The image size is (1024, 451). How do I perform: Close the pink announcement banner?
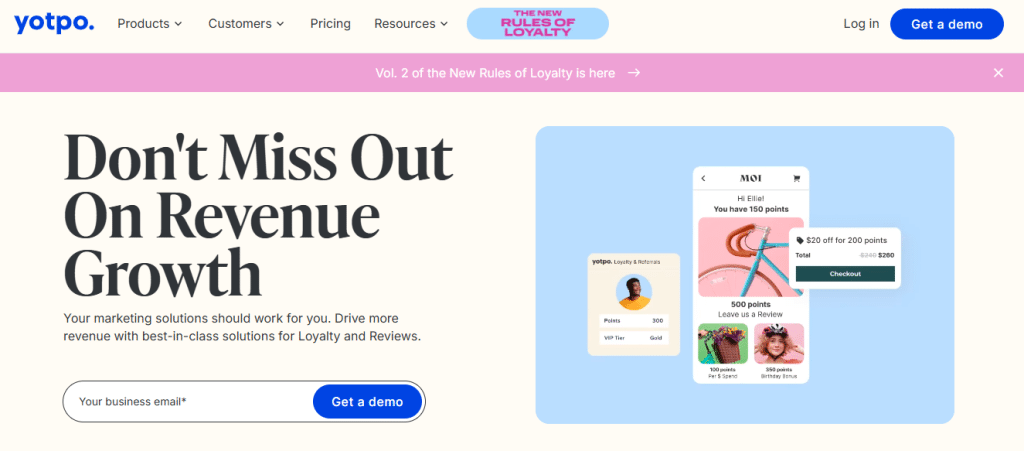(x=998, y=73)
